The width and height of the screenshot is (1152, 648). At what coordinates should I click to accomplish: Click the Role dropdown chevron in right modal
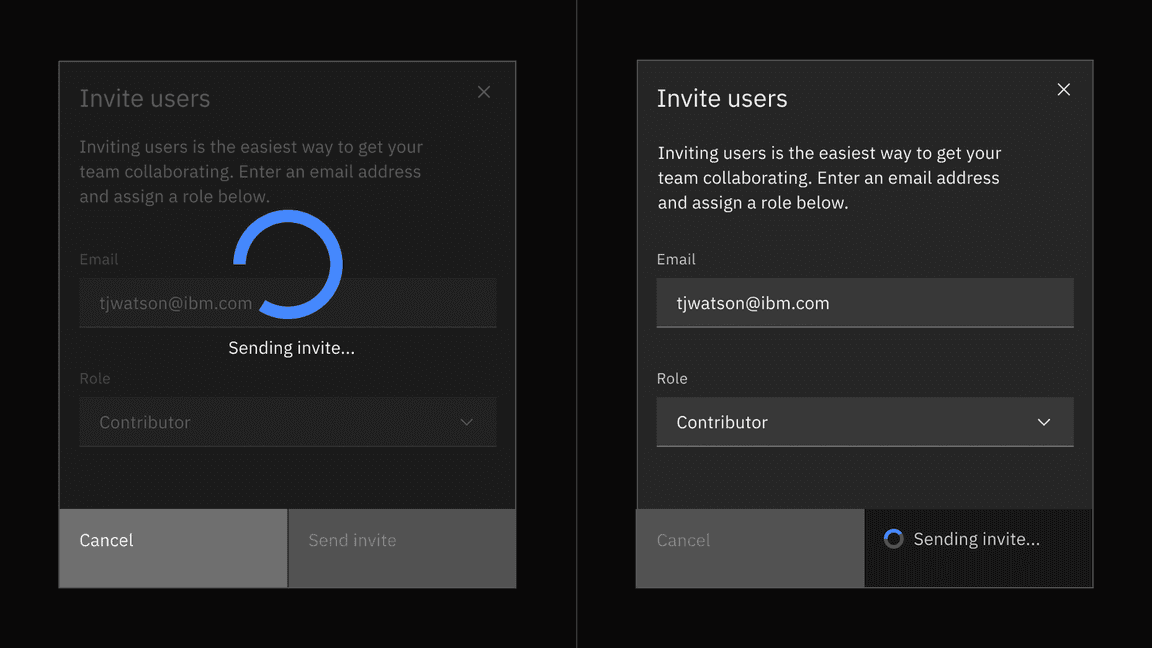click(1044, 422)
